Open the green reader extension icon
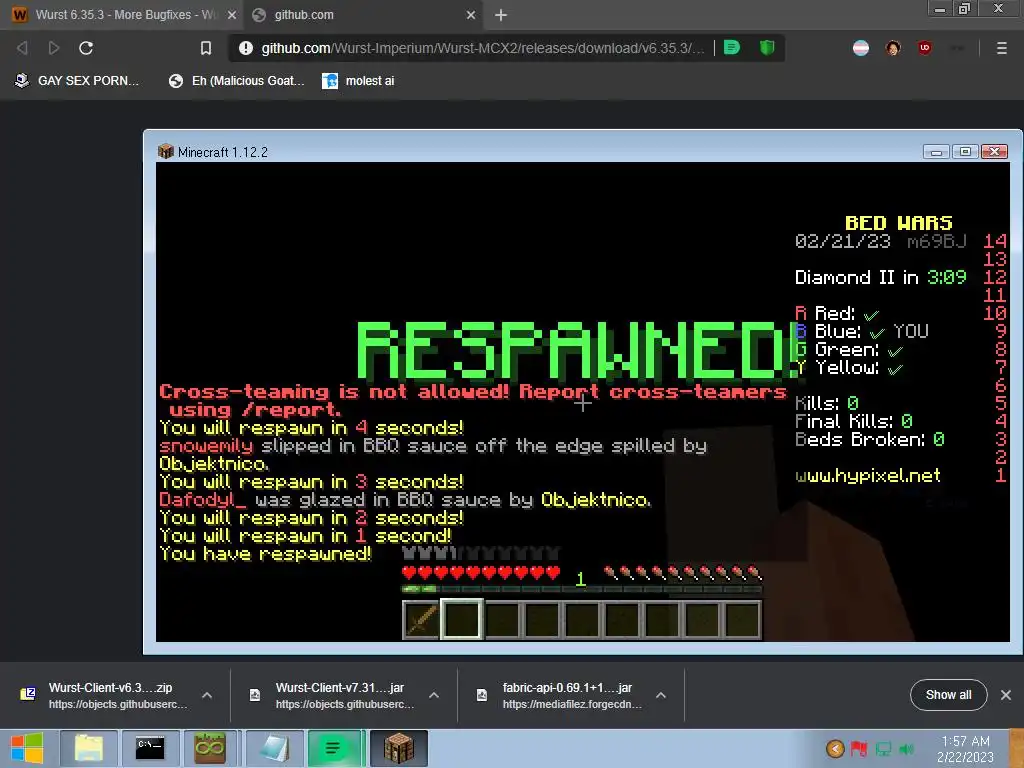 tap(732, 48)
